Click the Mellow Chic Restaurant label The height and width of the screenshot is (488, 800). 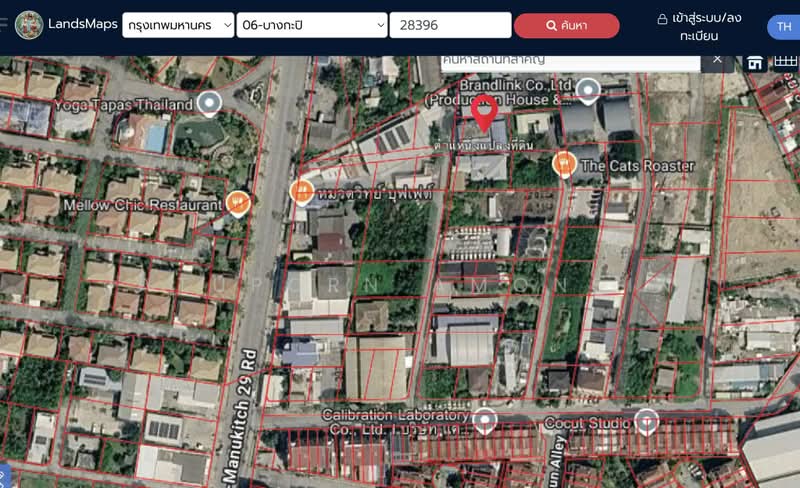143,205
